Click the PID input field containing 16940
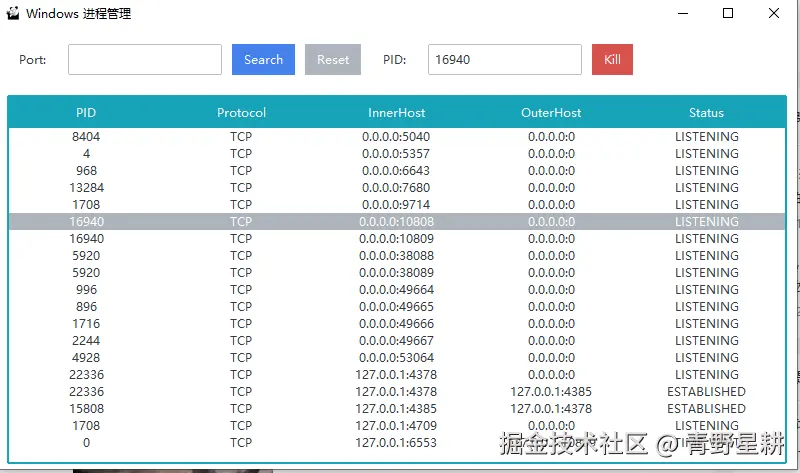 505,60
